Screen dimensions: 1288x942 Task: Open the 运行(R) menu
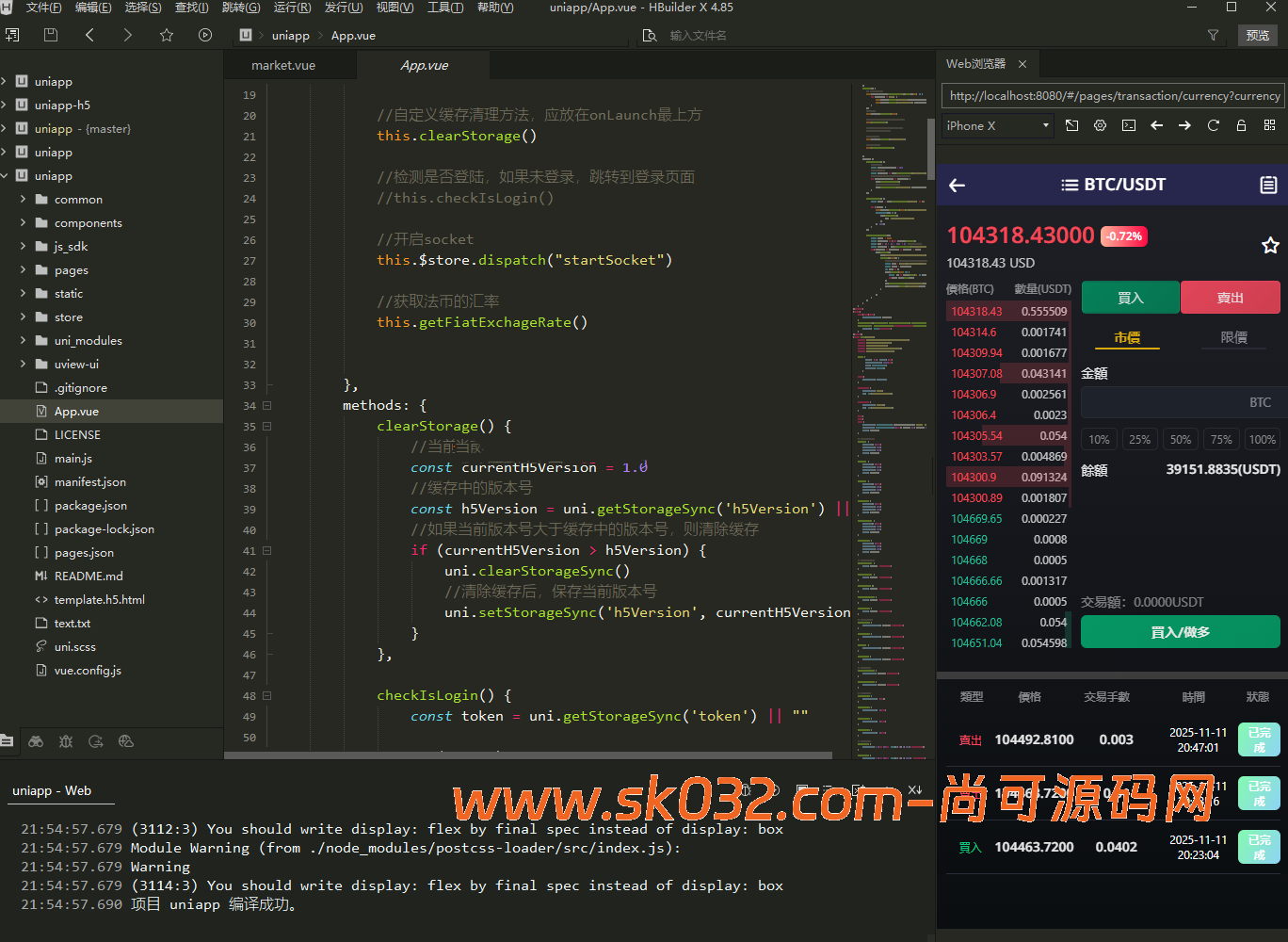pos(292,8)
